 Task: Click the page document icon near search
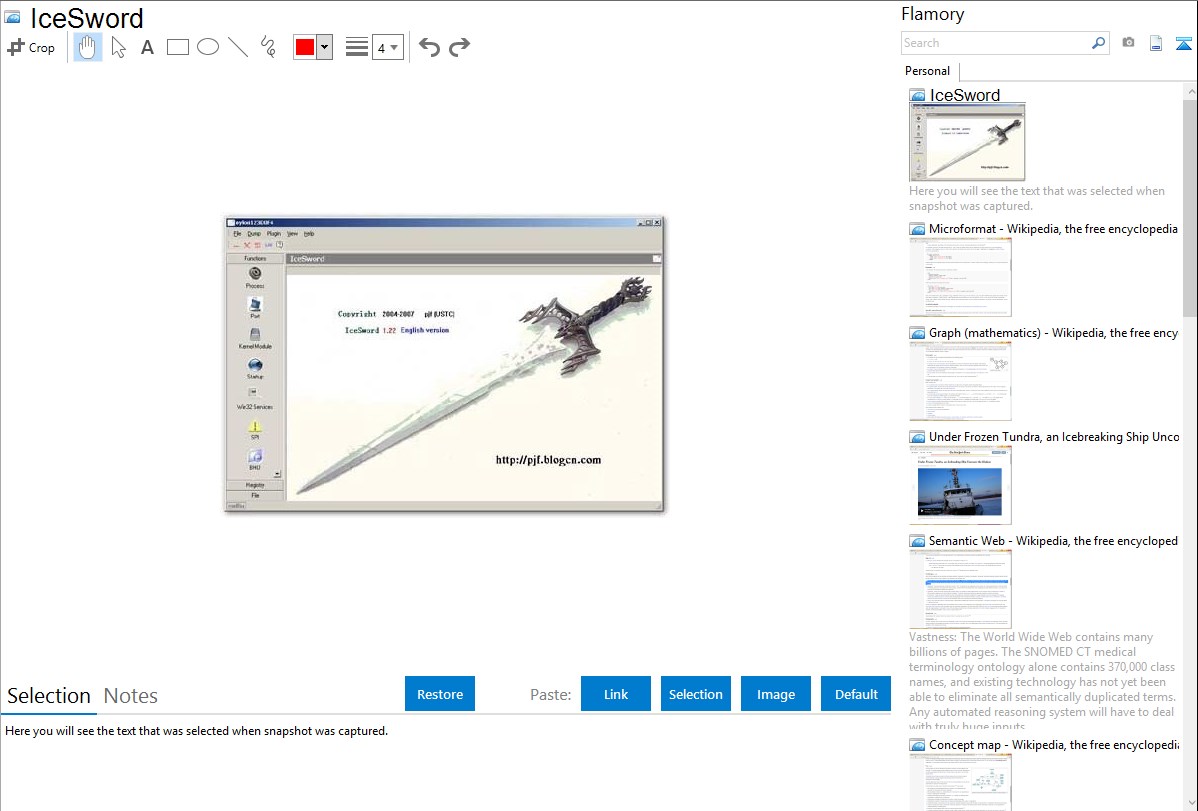click(1156, 43)
